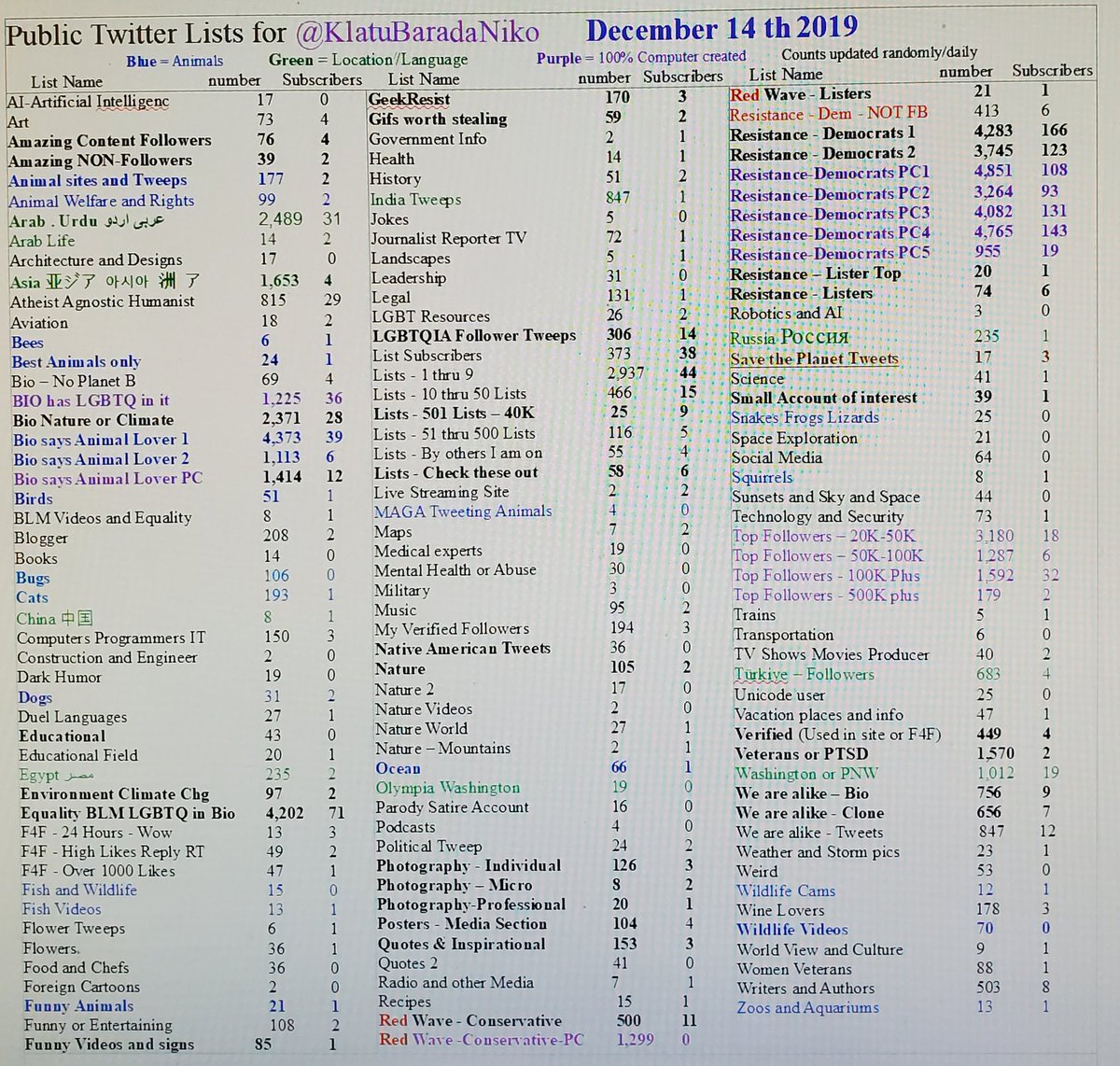Click 'My Verified Followers' list name

(x=452, y=629)
